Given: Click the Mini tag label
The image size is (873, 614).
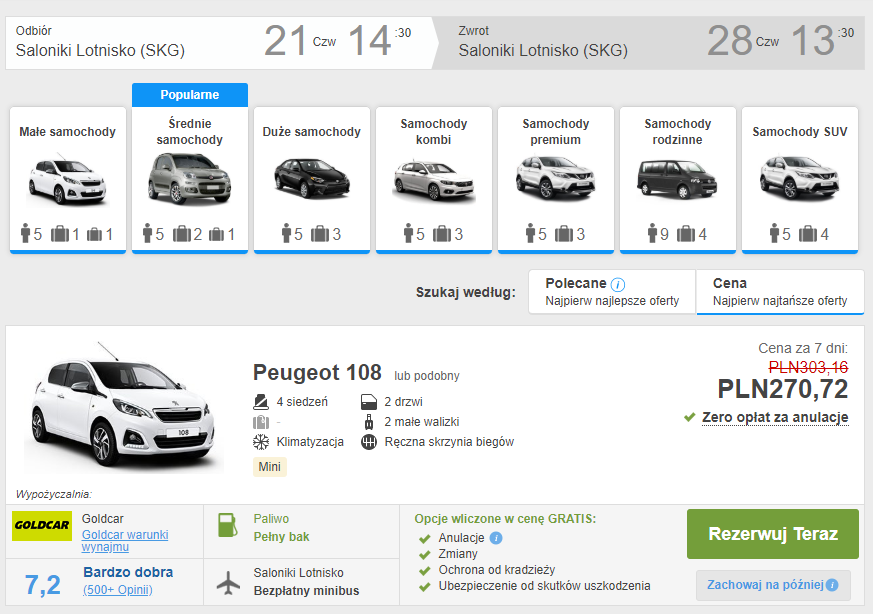Looking at the screenshot, I should click(x=269, y=466).
